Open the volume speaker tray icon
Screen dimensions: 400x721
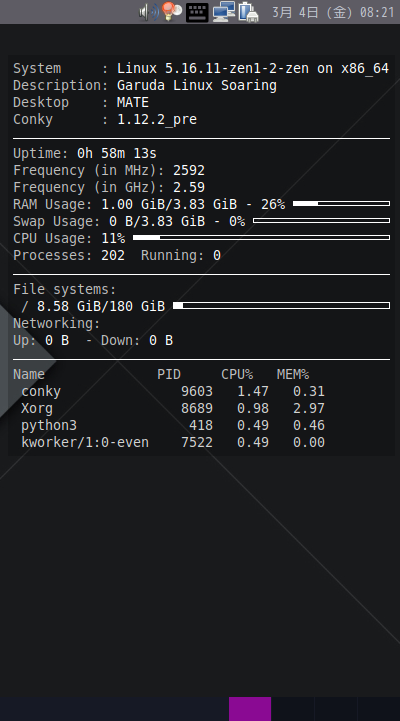point(149,12)
